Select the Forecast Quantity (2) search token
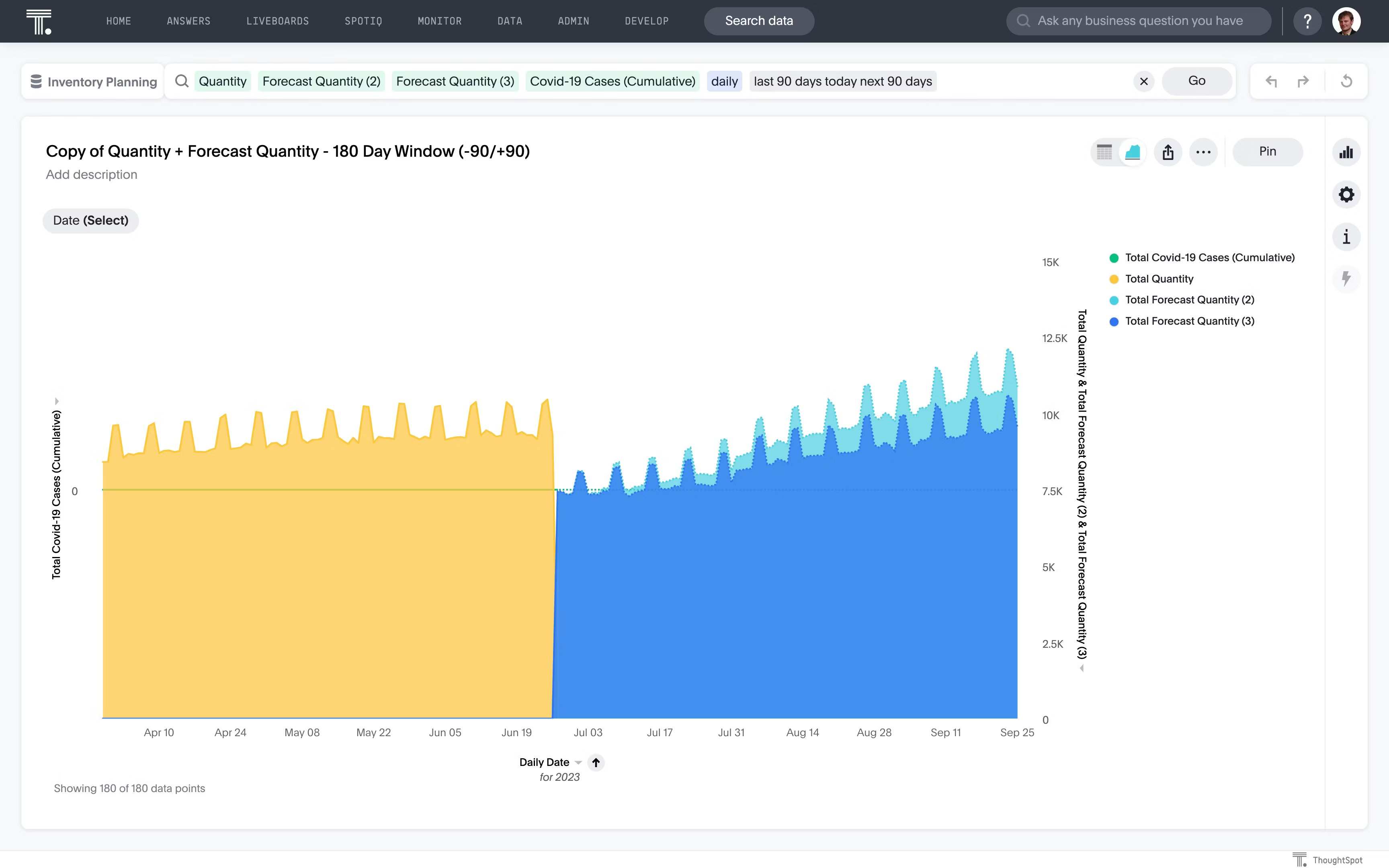Screen dimensions: 1389x868 pyautogui.click(x=322, y=82)
